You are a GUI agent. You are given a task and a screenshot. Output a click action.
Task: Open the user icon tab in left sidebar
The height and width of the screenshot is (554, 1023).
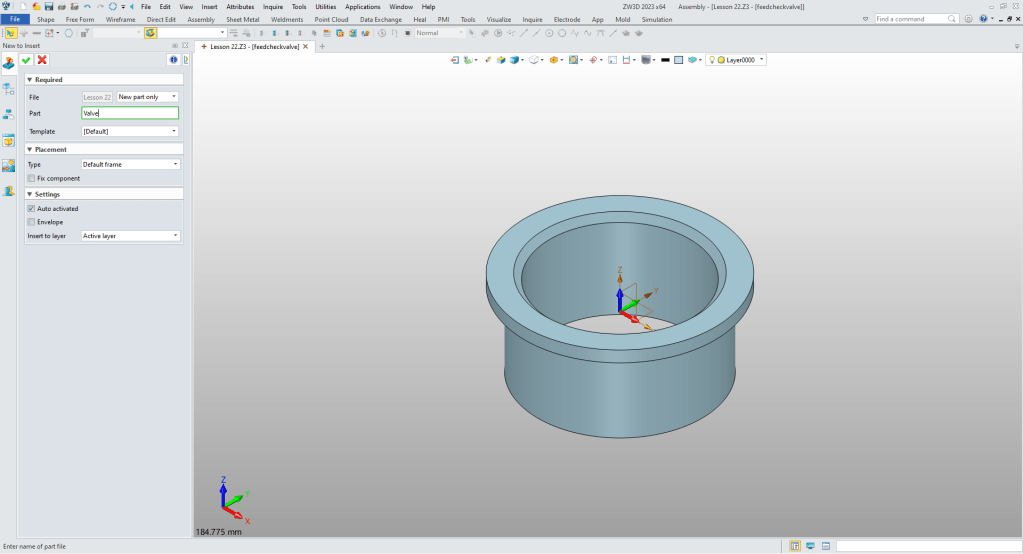[8, 190]
